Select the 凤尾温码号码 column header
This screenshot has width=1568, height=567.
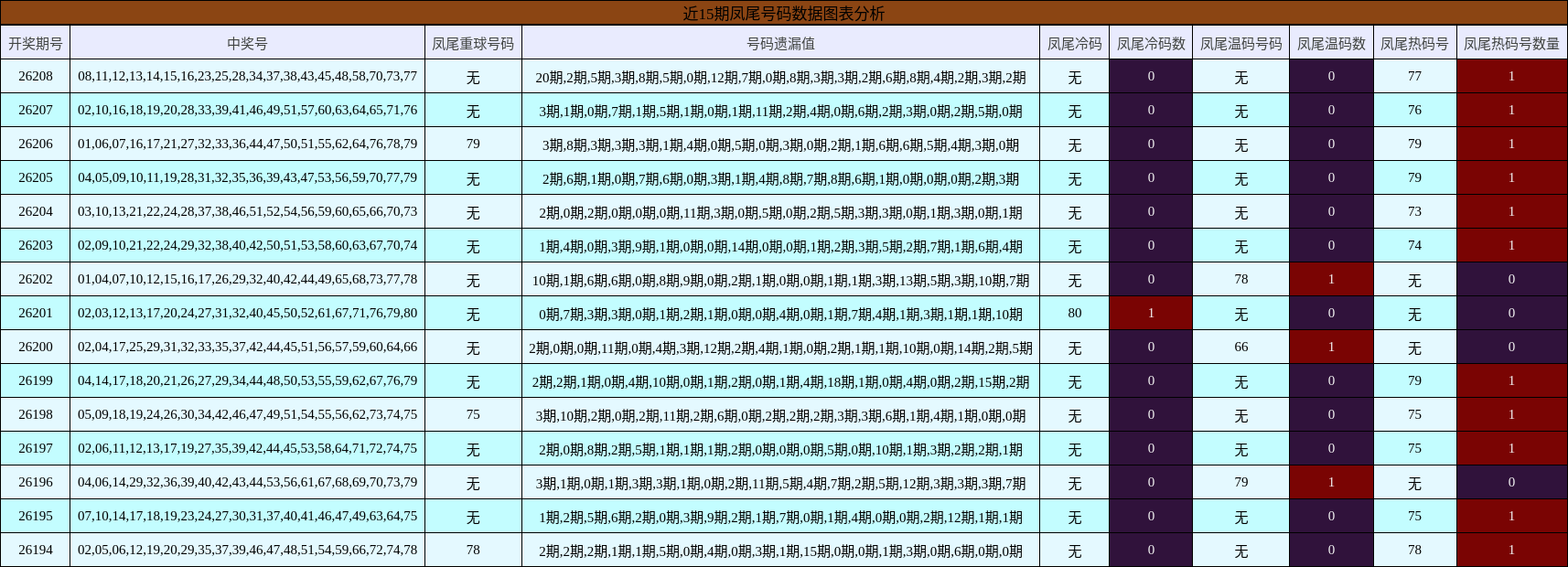coord(1240,43)
